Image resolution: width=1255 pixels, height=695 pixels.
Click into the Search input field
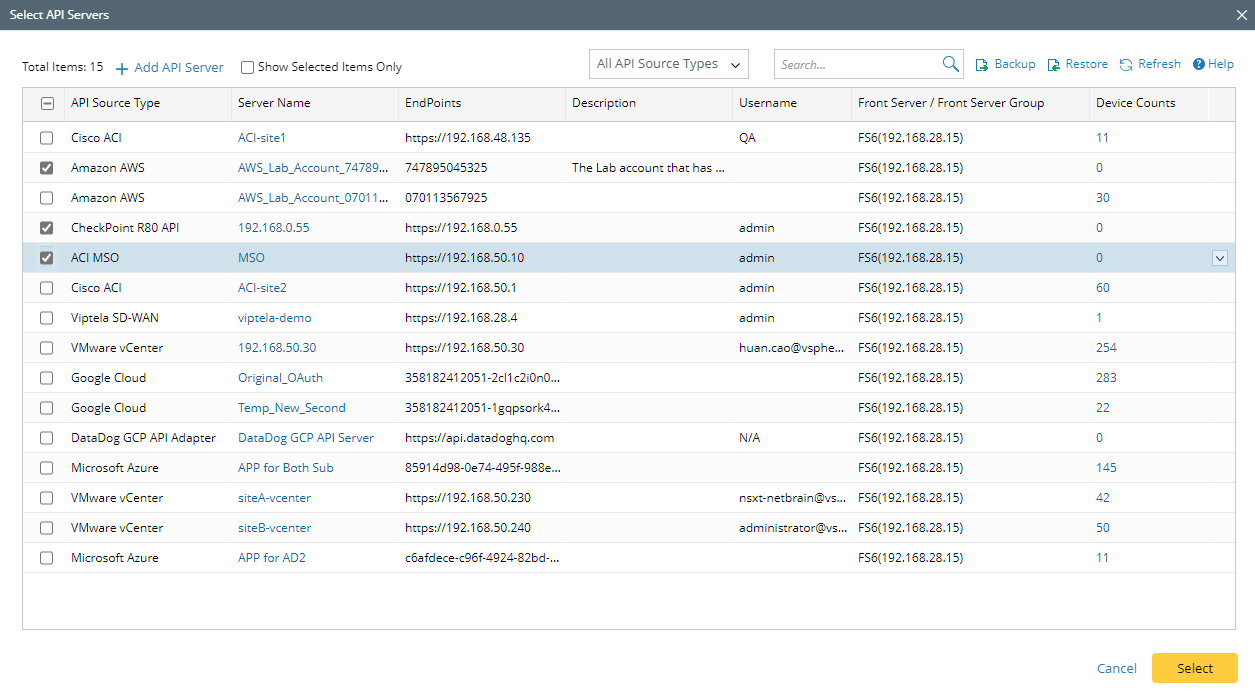click(x=857, y=64)
